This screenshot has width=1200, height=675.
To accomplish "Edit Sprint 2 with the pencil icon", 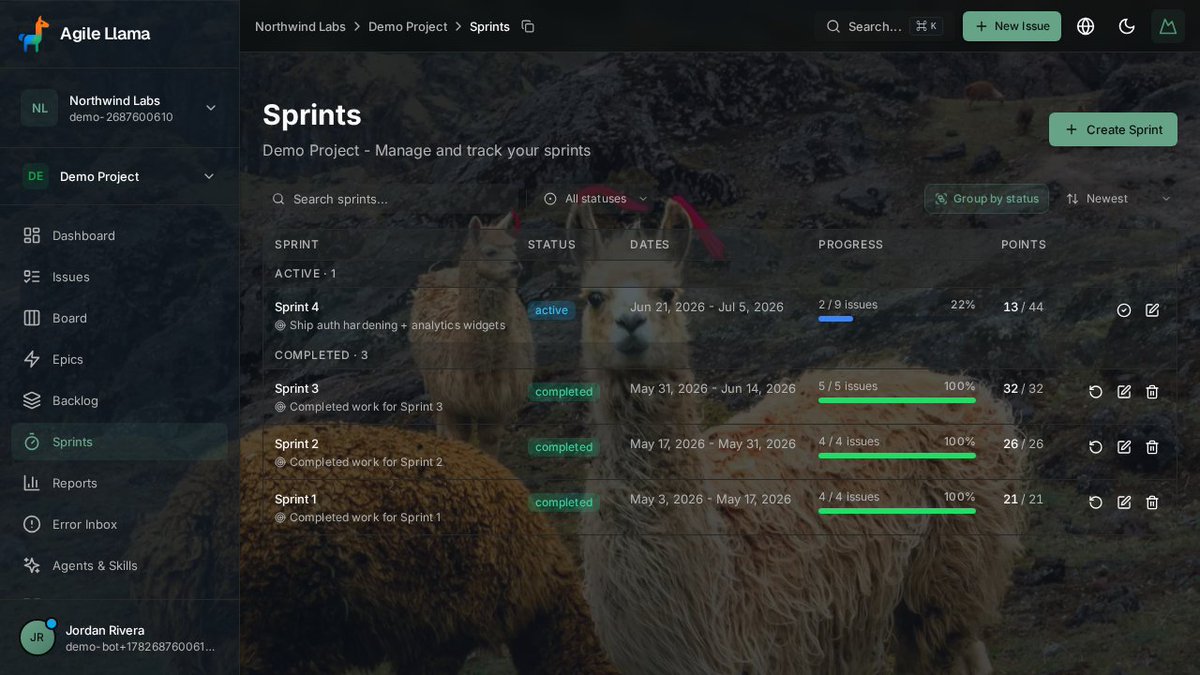I will coord(1124,447).
